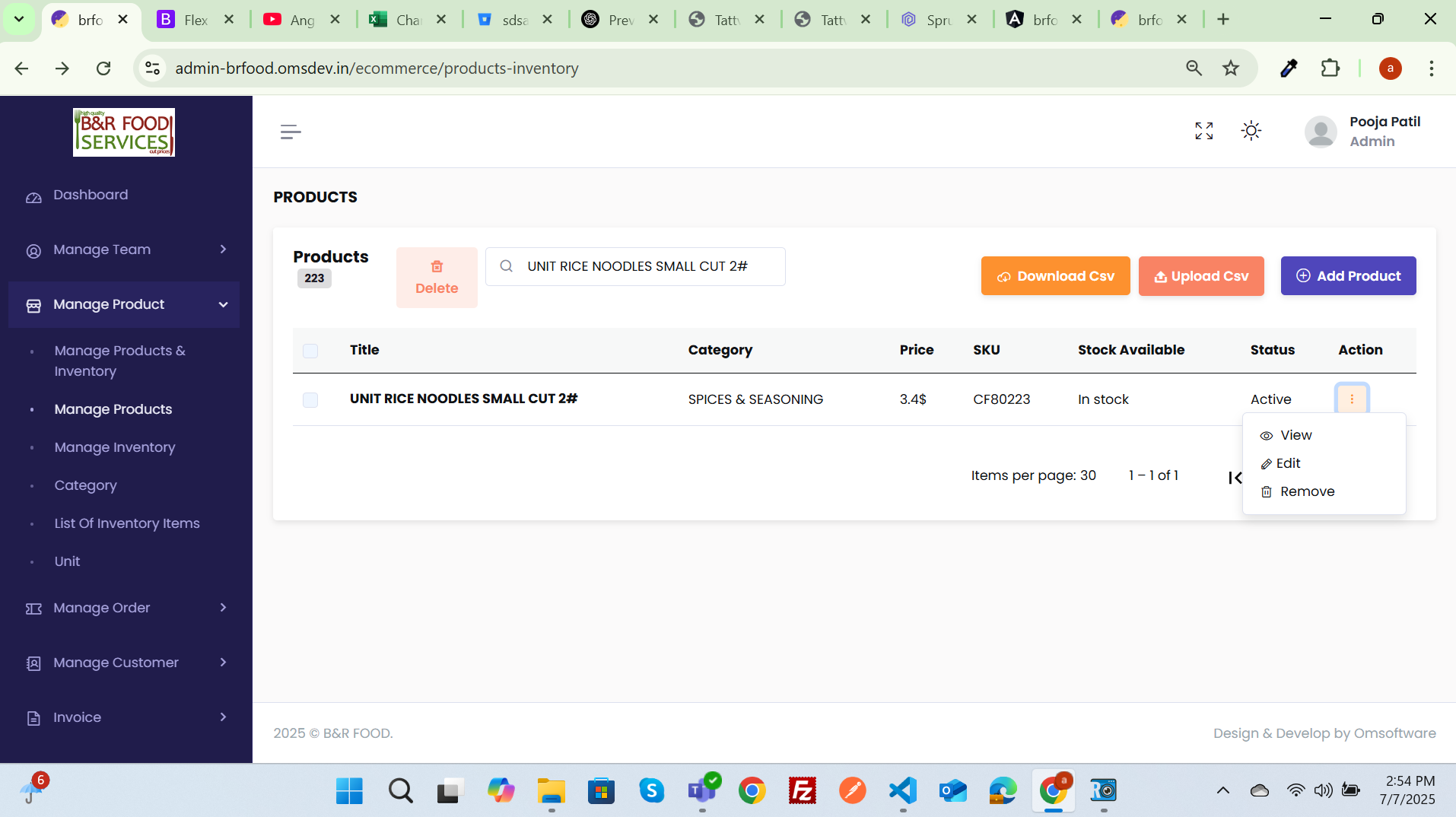Bookmark this page with star icon
1456x817 pixels.
(x=1231, y=68)
